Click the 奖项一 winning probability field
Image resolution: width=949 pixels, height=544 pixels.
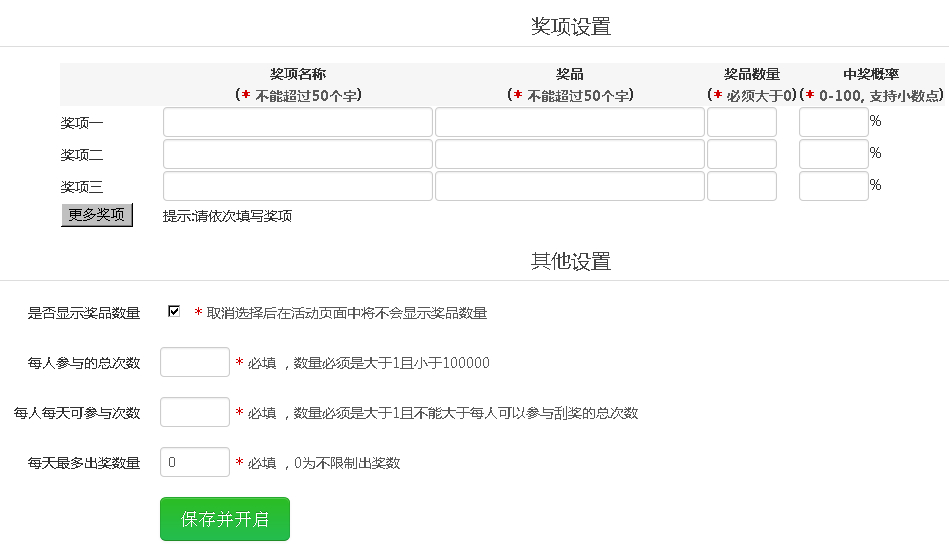[833, 123]
